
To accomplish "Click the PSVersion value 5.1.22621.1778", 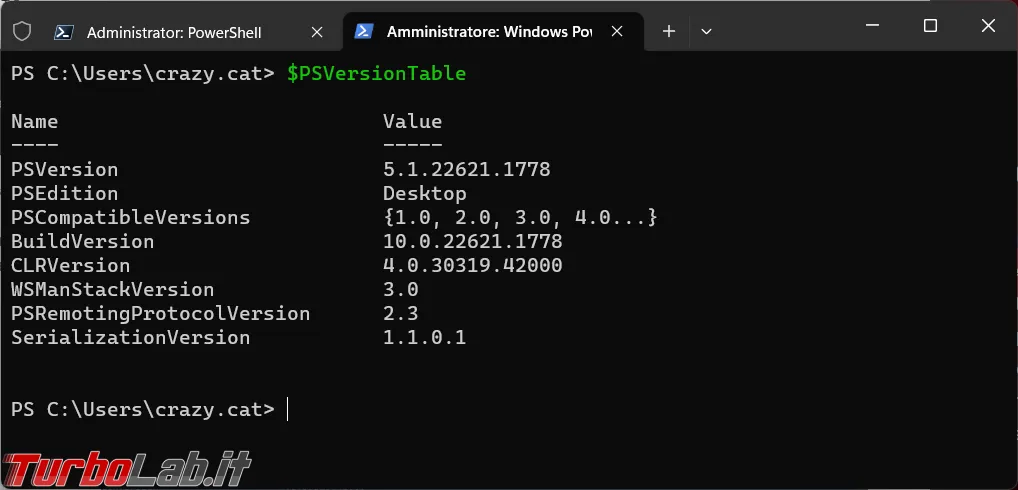I will pos(467,169).
